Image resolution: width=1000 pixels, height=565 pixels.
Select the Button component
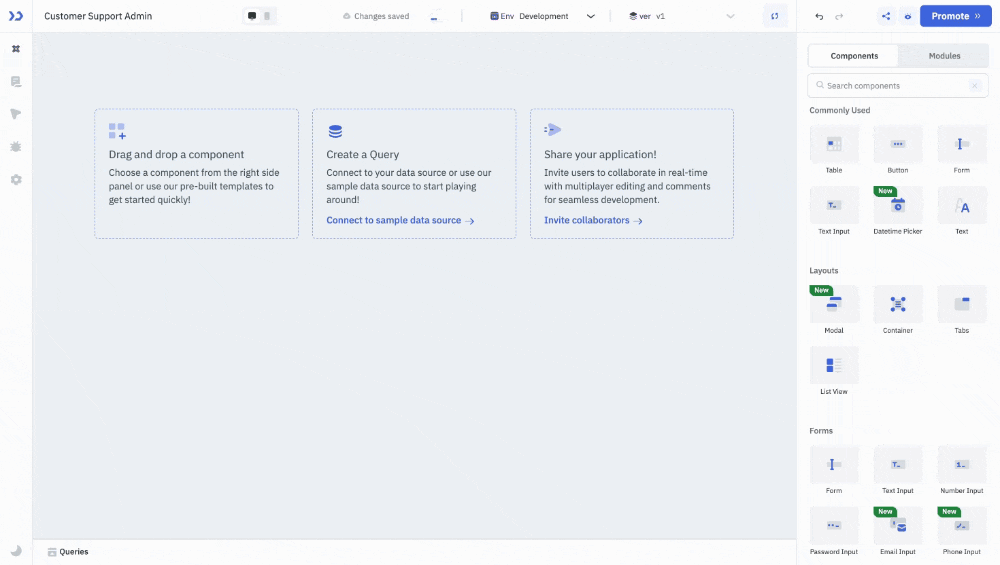pos(897,150)
